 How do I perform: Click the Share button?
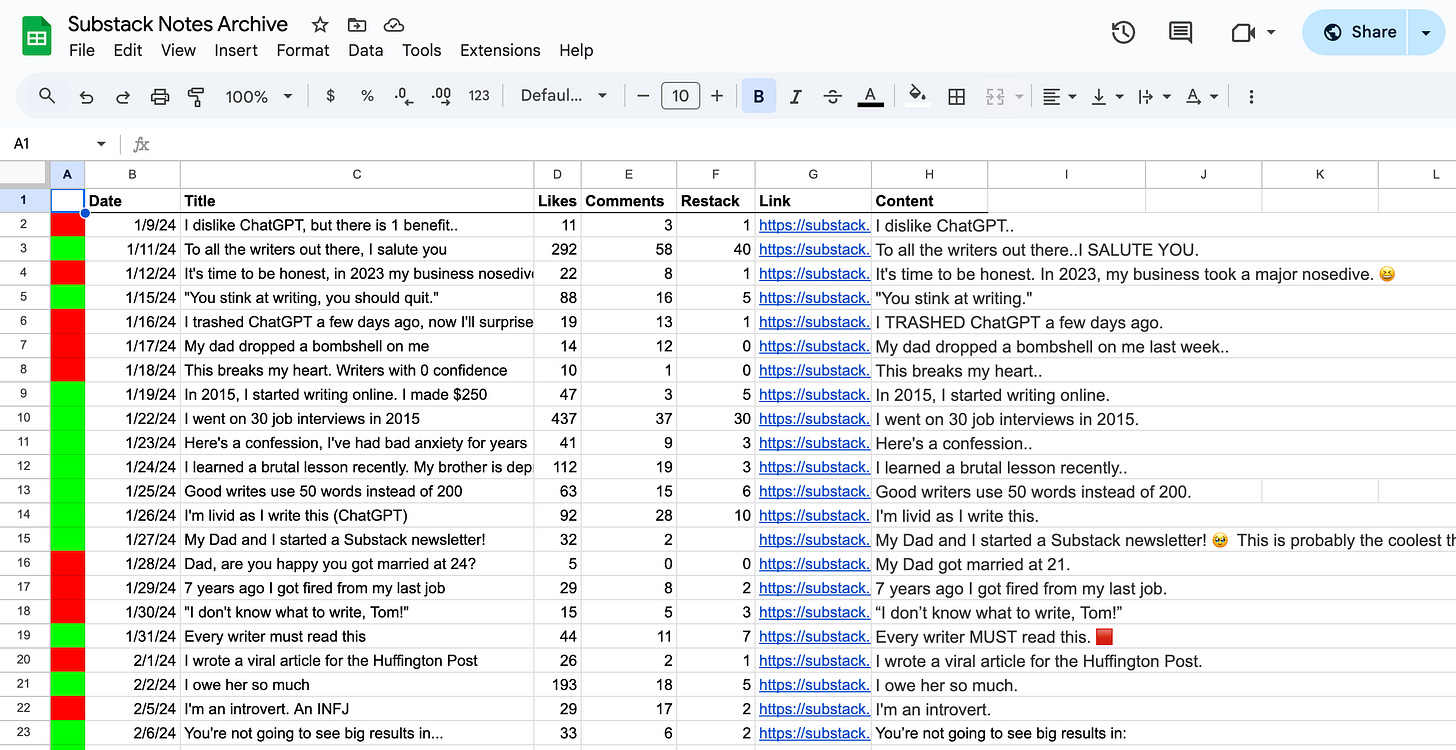click(x=1357, y=33)
